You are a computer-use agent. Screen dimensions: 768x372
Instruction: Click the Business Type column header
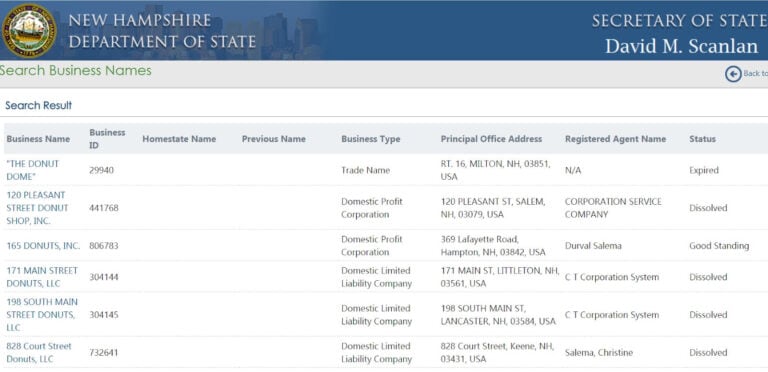coord(371,139)
